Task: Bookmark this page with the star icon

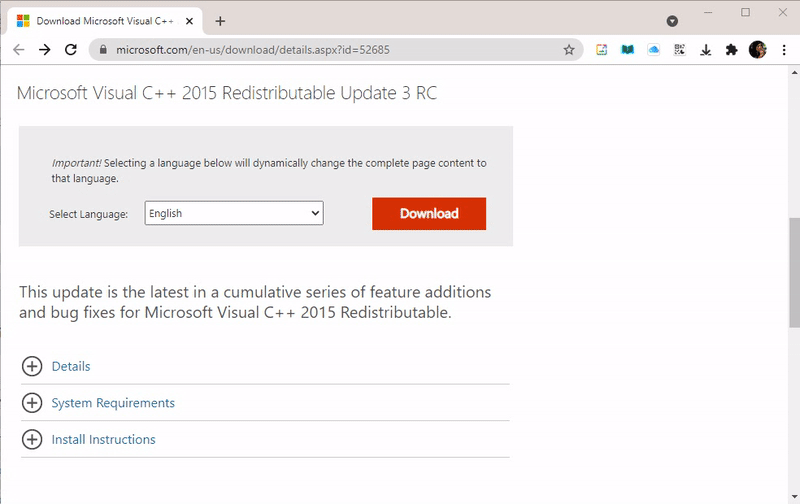Action: click(569, 50)
